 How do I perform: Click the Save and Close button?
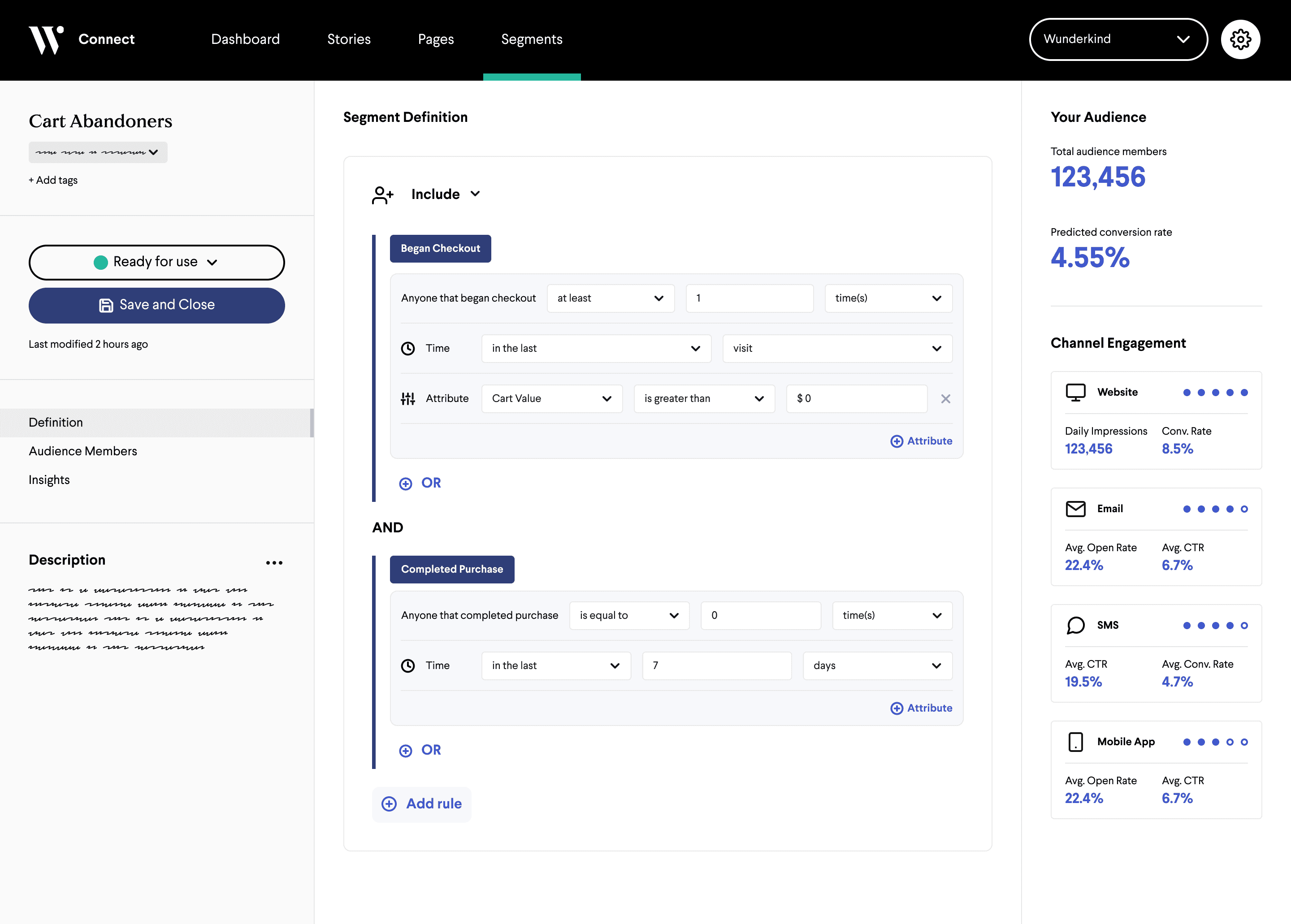coord(156,305)
